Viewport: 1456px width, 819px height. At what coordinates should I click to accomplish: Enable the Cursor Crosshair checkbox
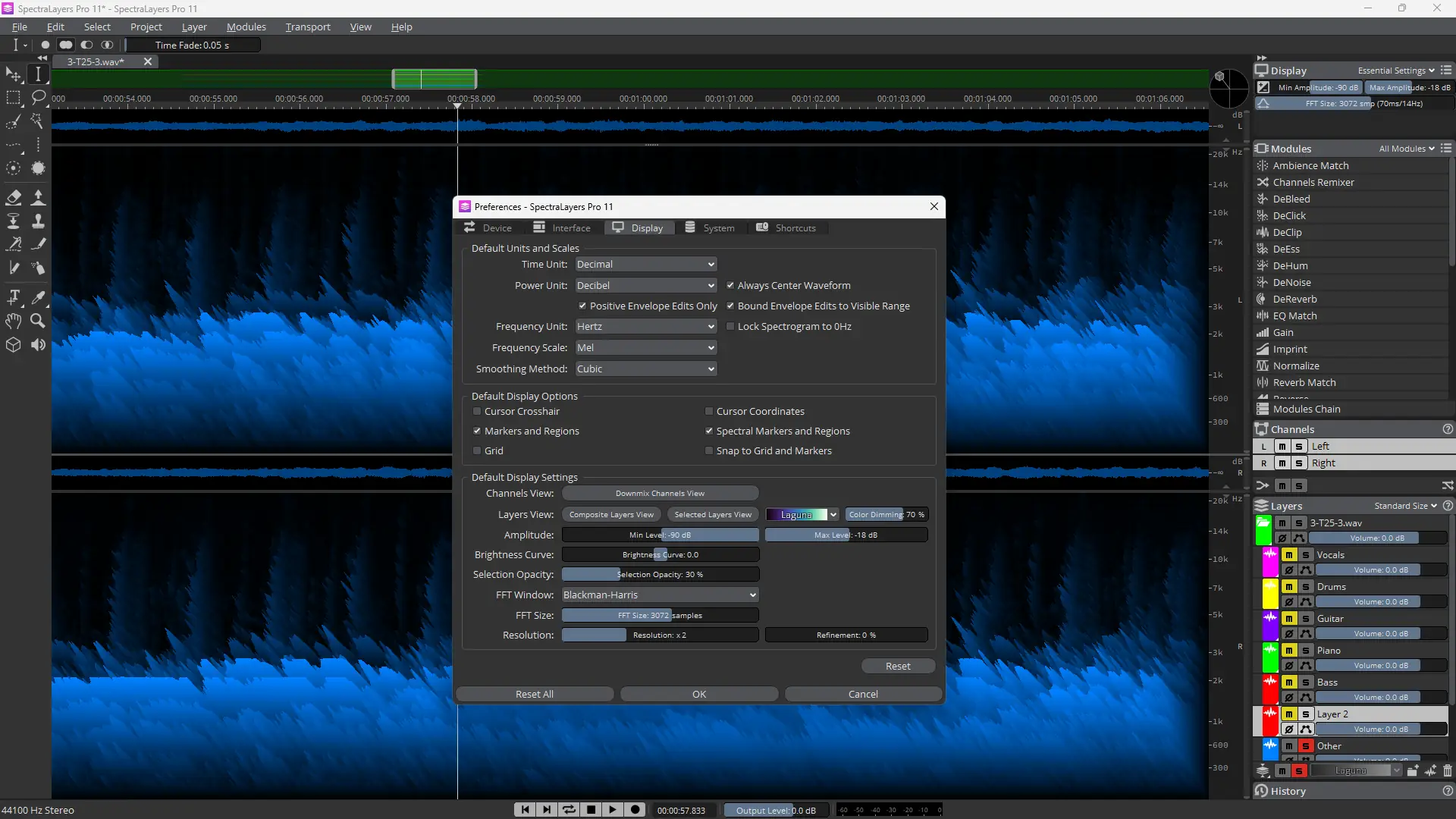click(x=477, y=411)
